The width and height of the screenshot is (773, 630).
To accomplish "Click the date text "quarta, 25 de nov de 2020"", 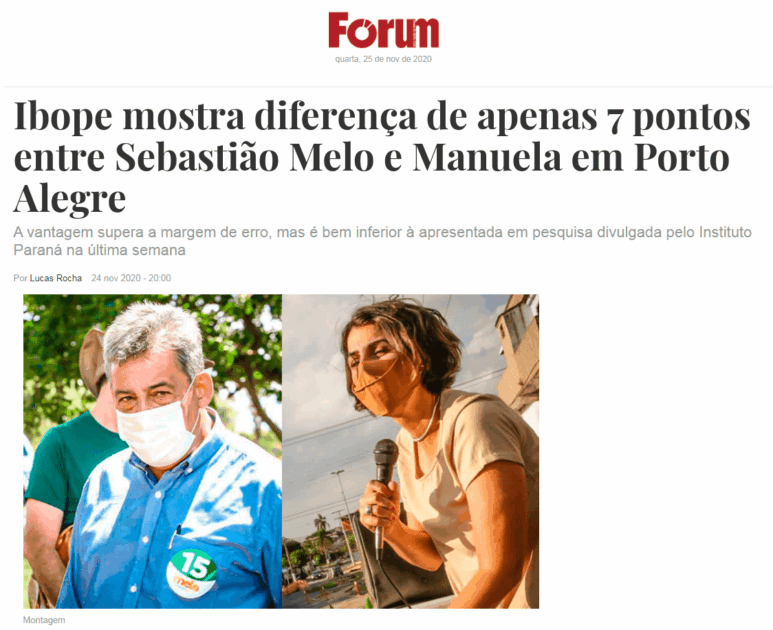I will (383, 59).
